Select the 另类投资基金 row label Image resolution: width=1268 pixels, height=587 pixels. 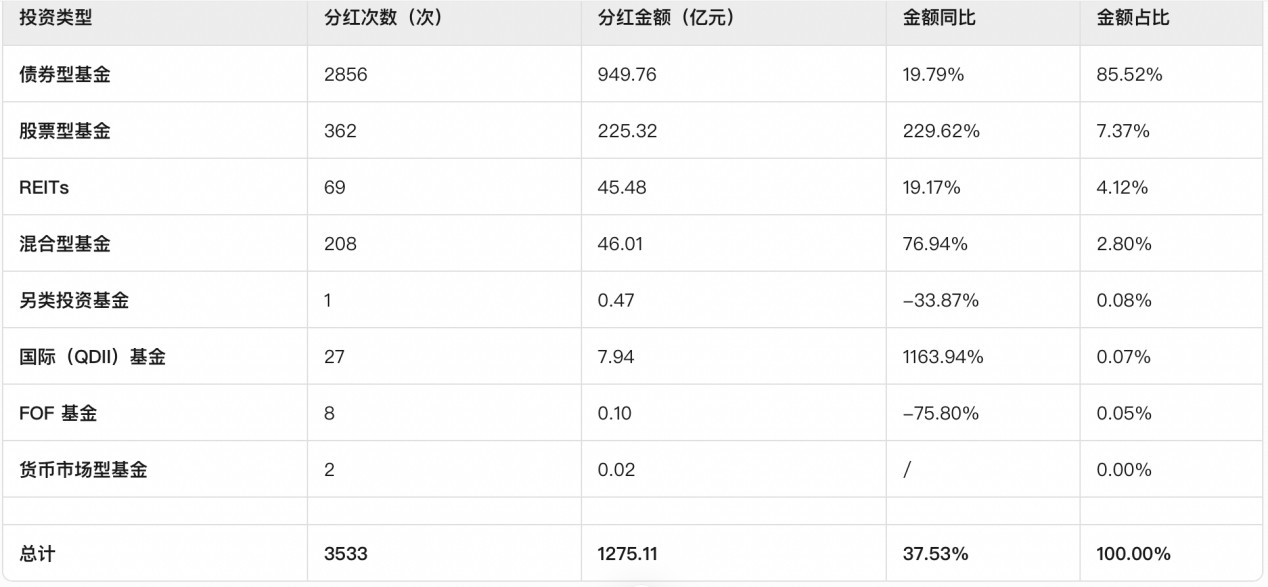pyautogui.click(x=74, y=300)
